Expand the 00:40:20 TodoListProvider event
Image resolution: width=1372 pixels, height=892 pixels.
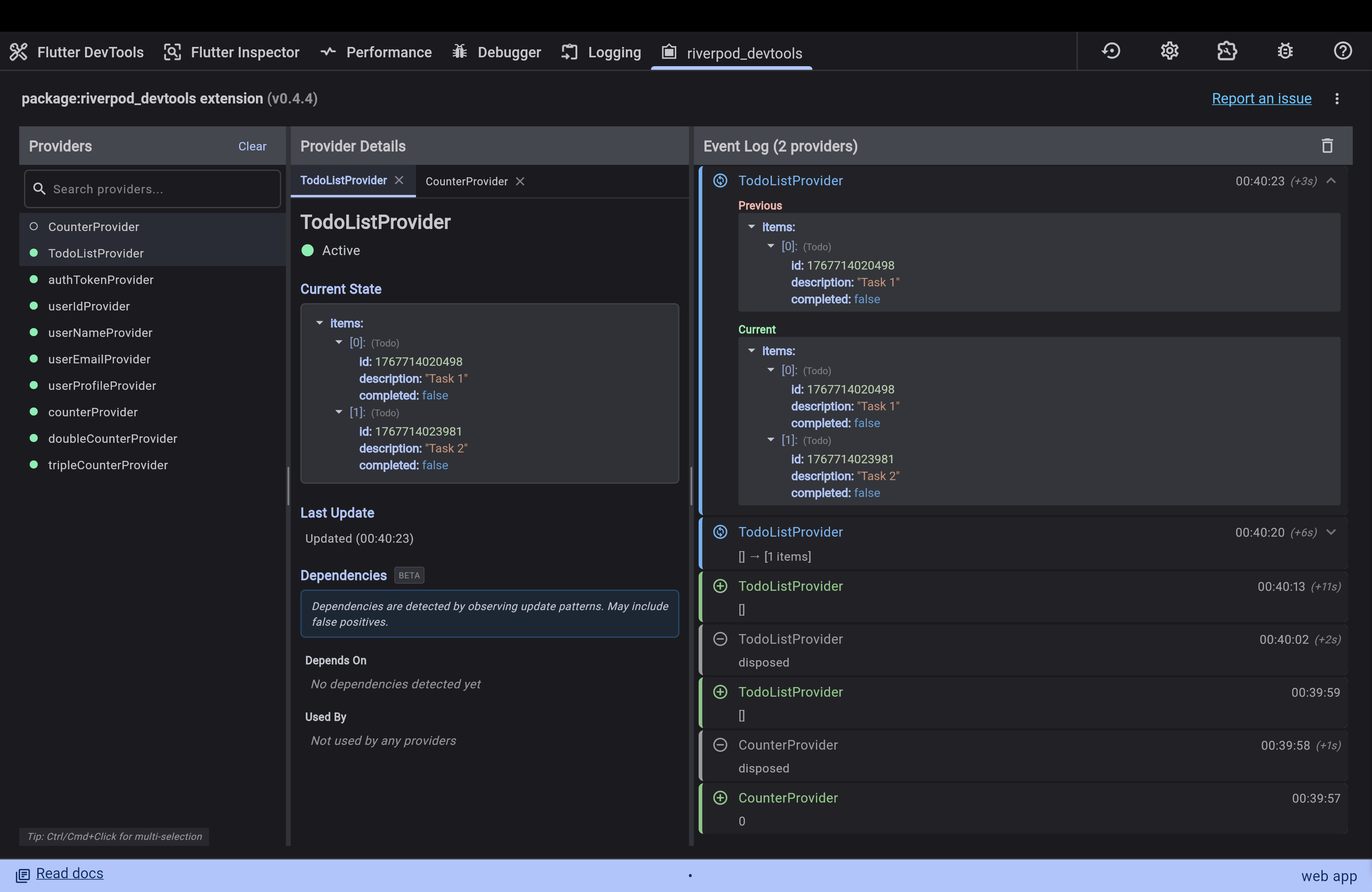pos(1331,532)
